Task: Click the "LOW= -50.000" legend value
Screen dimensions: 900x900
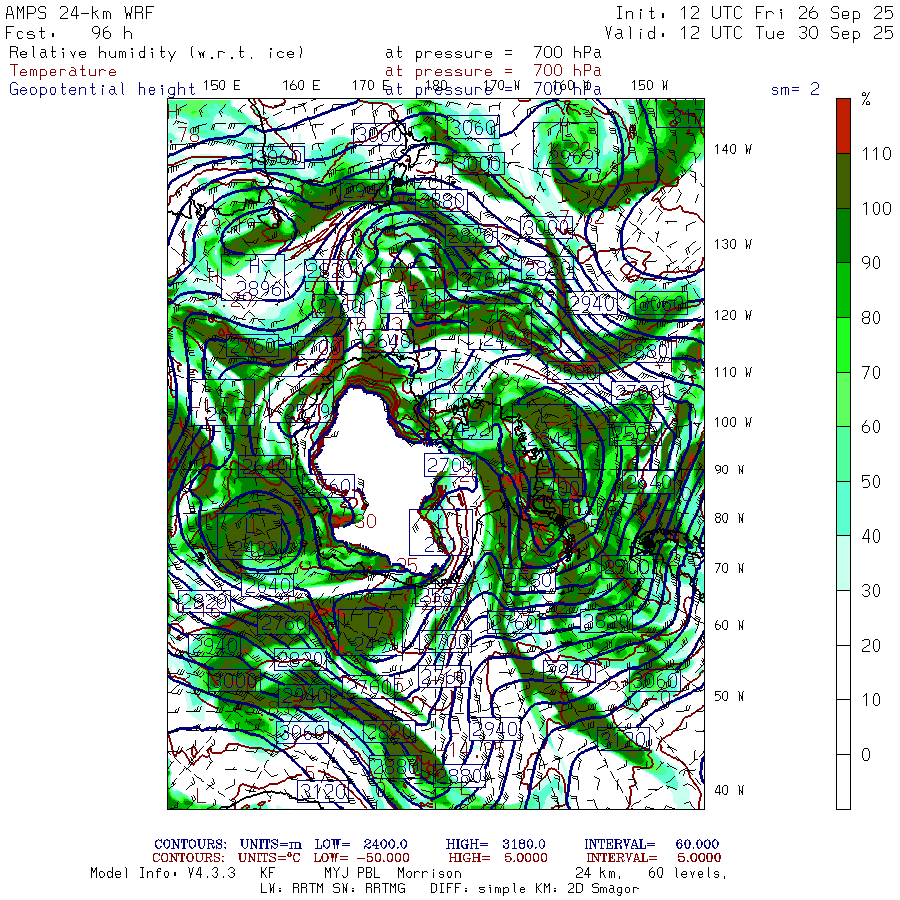Action: (361, 858)
